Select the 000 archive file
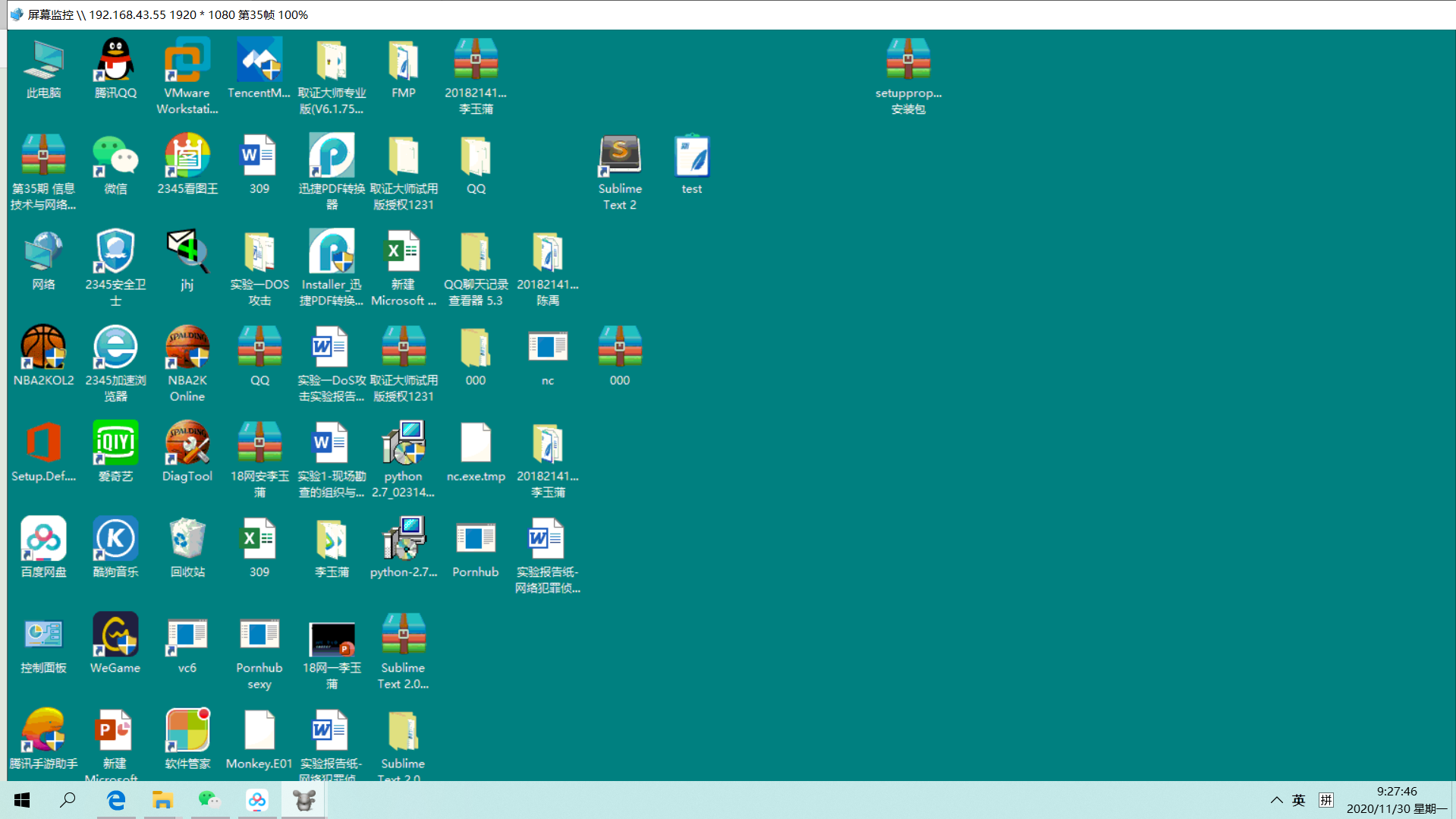 [620, 357]
